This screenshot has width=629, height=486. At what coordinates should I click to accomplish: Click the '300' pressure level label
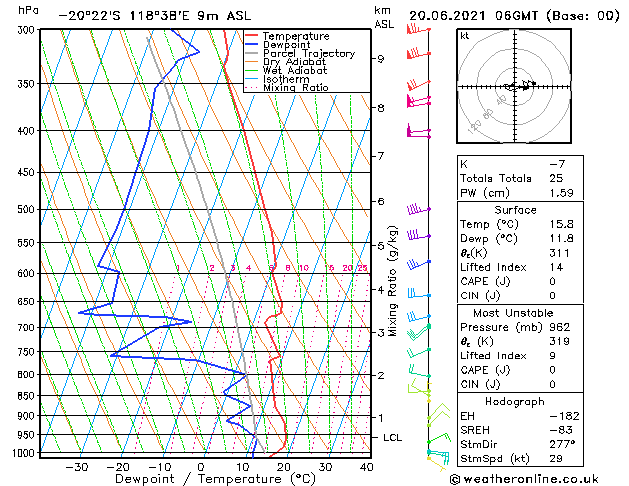26,30
